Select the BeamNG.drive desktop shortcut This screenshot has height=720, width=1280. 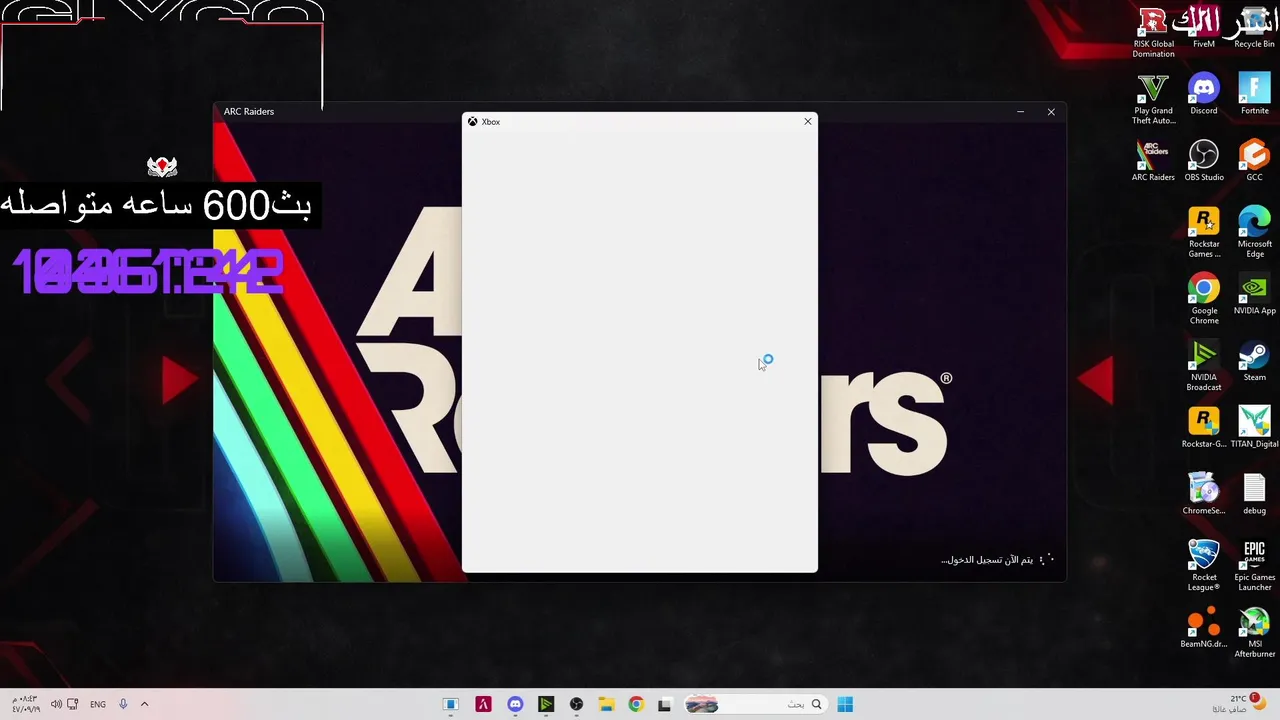[x=1204, y=628]
